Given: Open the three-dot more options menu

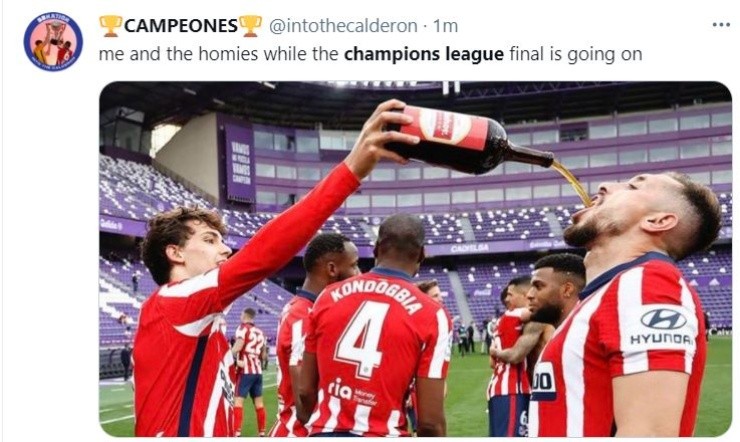Looking at the screenshot, I should click(x=721, y=25).
